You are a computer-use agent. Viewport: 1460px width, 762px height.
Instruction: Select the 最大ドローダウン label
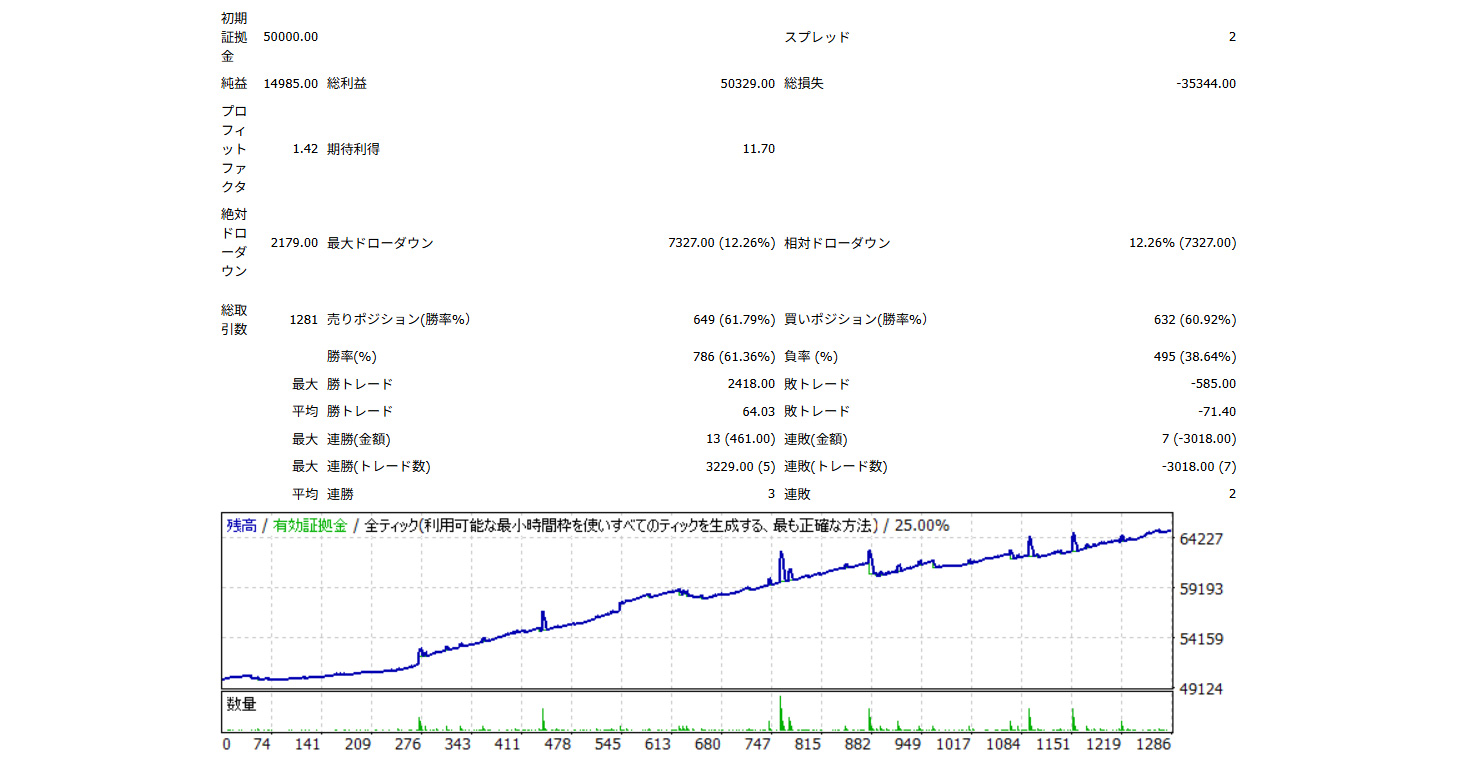[380, 243]
